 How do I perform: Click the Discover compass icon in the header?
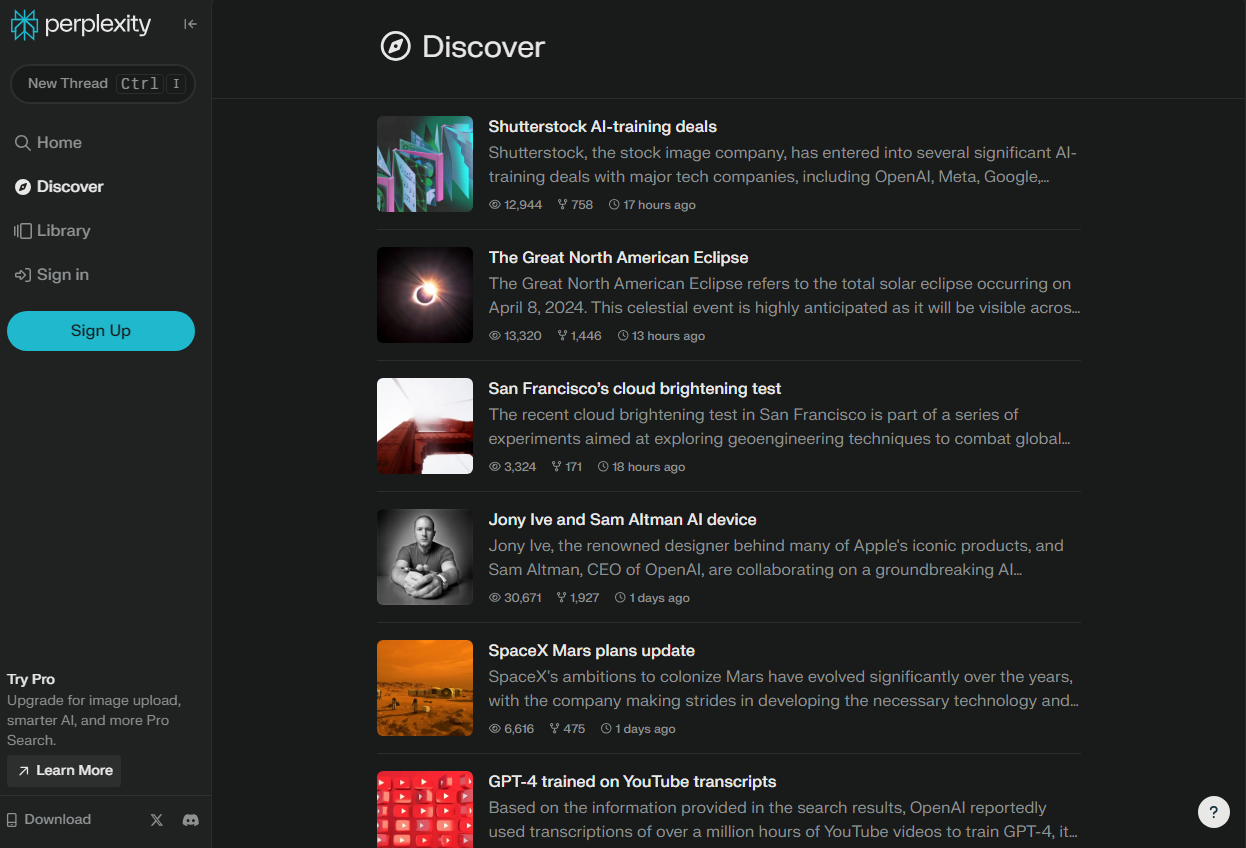pos(396,46)
